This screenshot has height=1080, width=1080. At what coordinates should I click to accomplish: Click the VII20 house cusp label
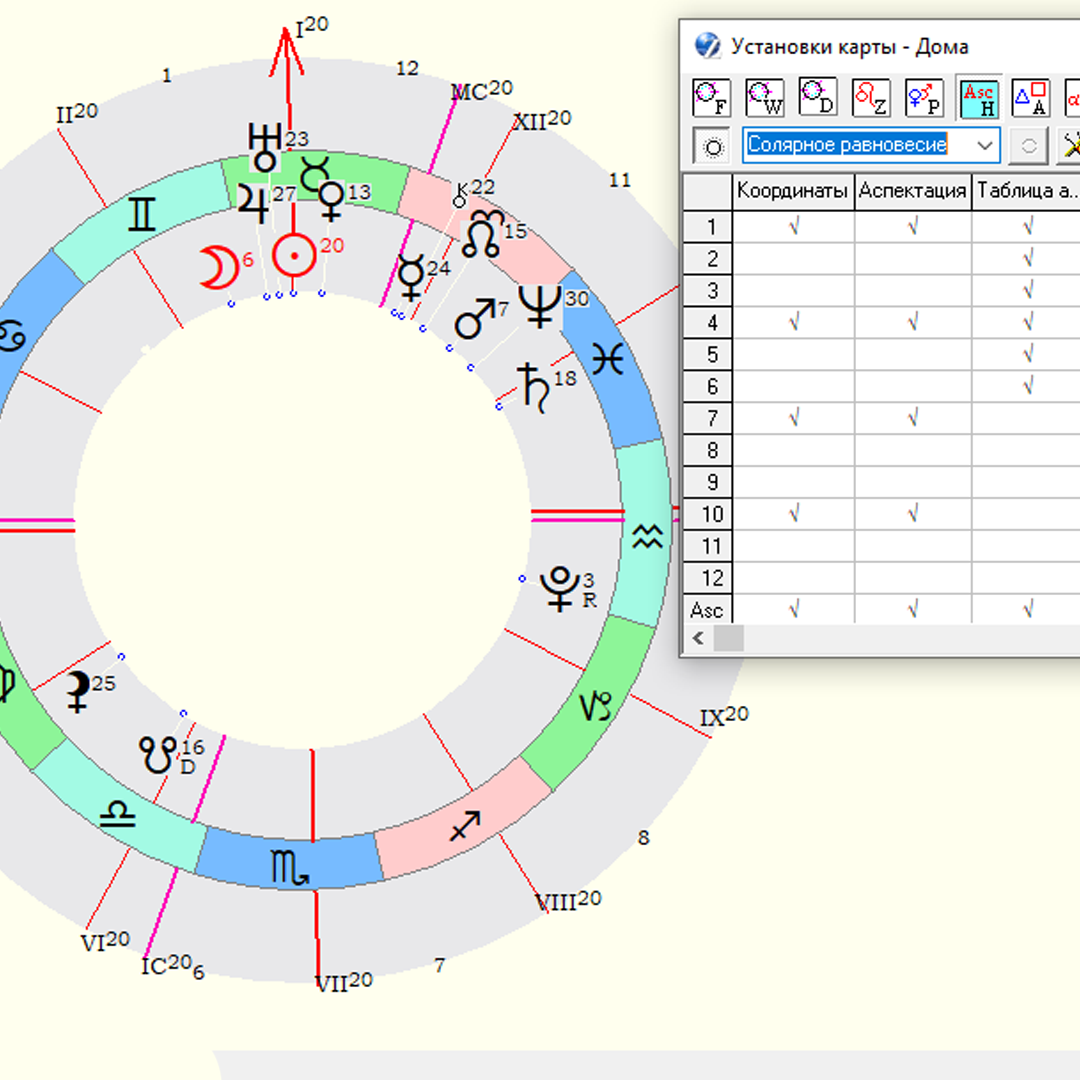coord(344,982)
